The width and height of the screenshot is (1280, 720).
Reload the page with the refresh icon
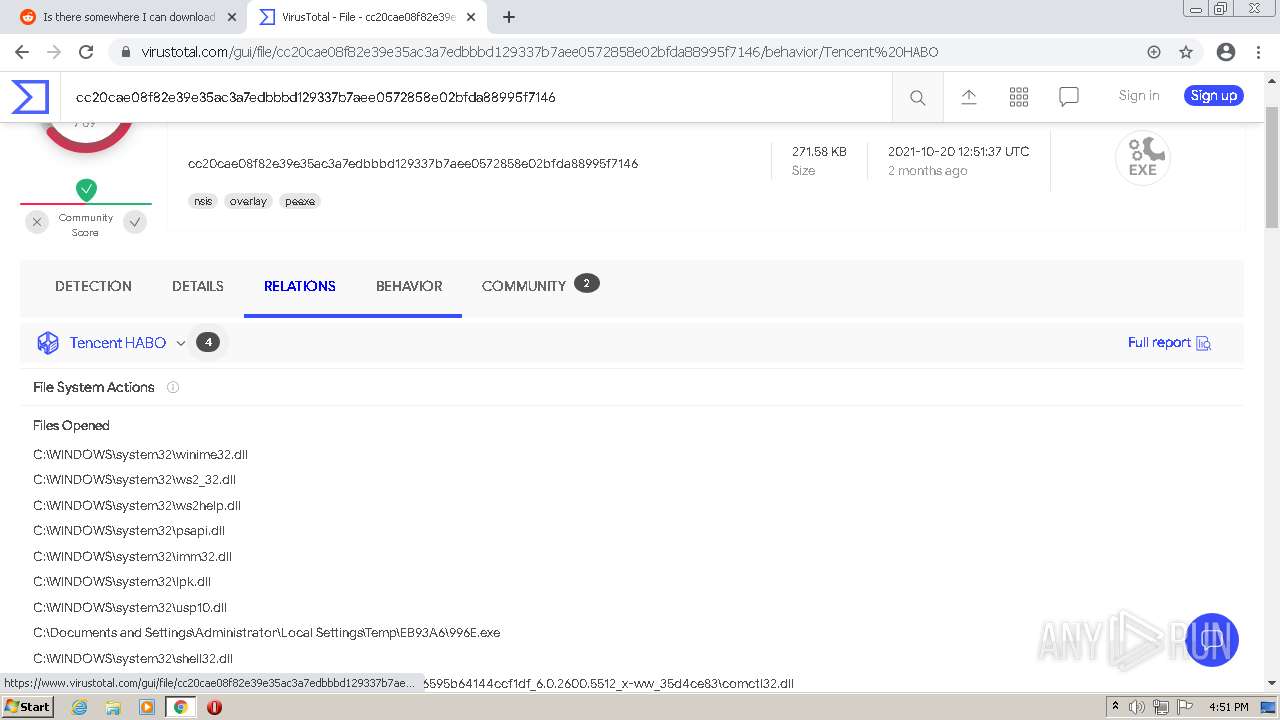[x=86, y=52]
